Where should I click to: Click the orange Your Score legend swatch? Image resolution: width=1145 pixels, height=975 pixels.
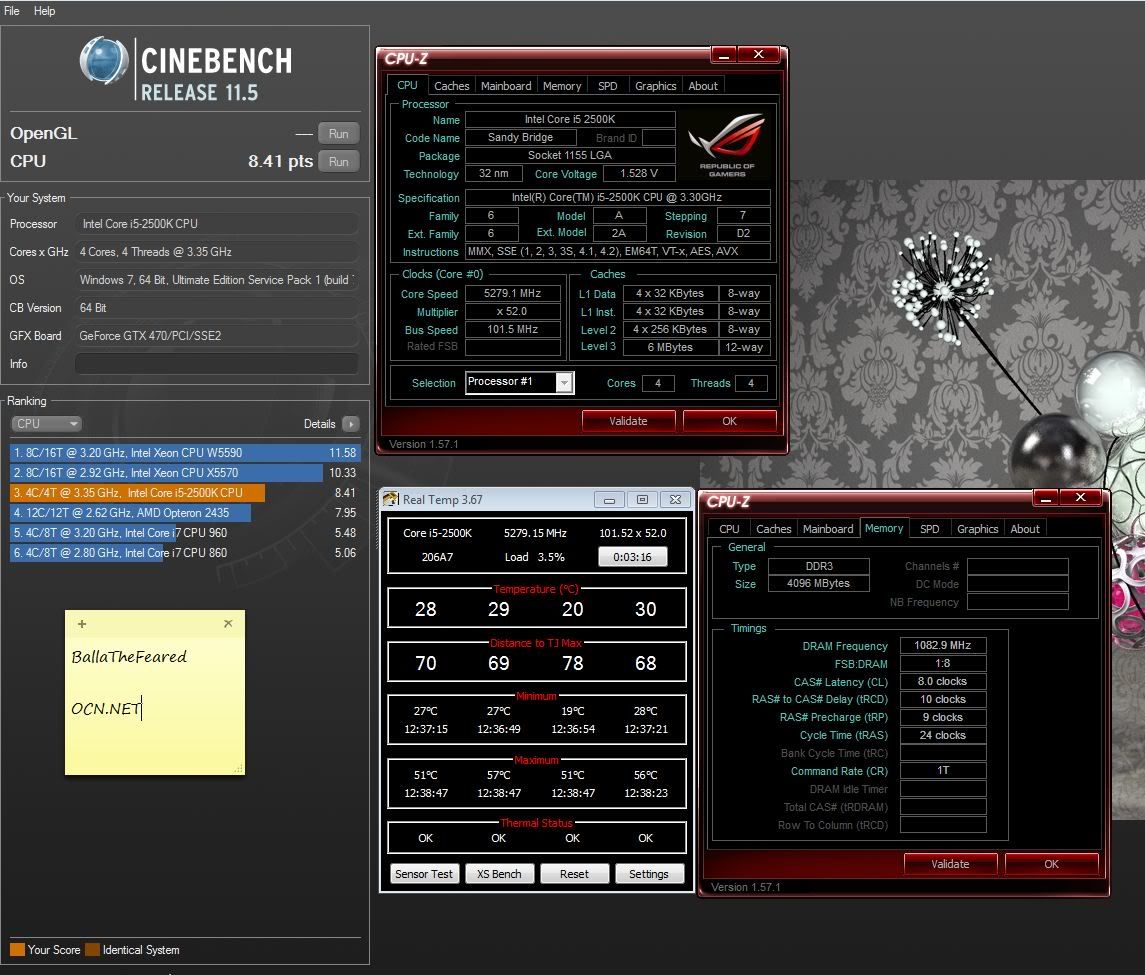18,949
